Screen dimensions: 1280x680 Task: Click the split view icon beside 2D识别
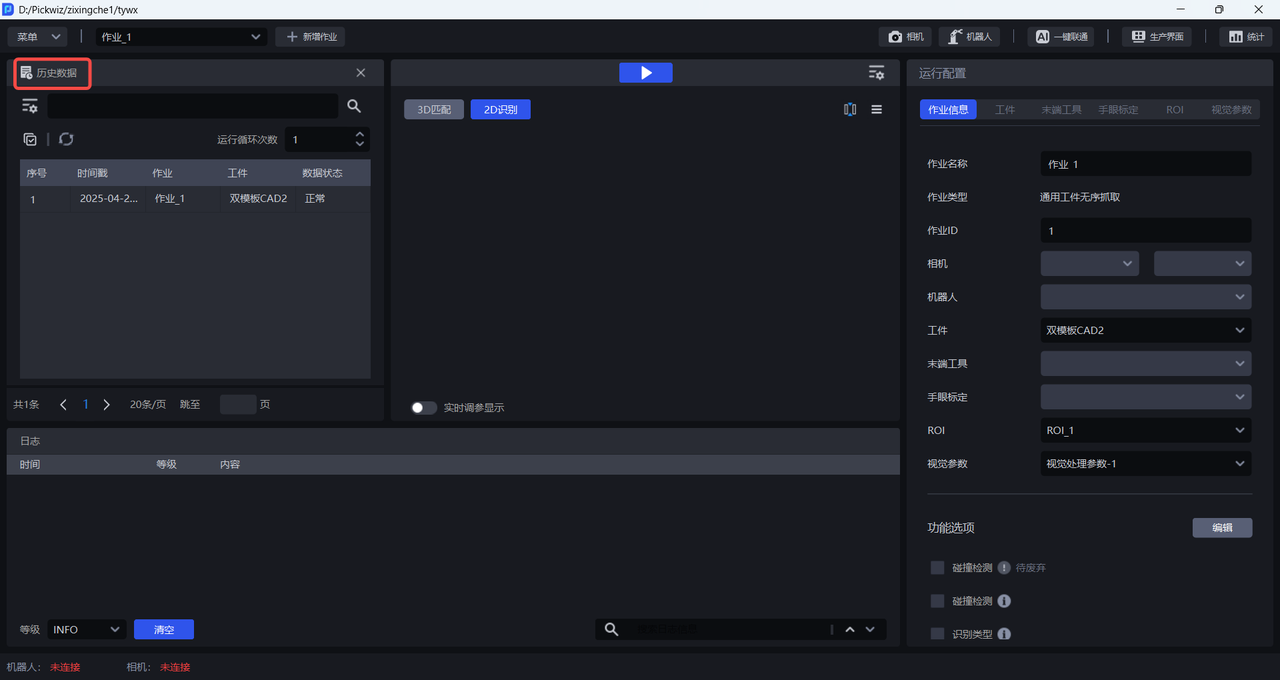point(850,110)
